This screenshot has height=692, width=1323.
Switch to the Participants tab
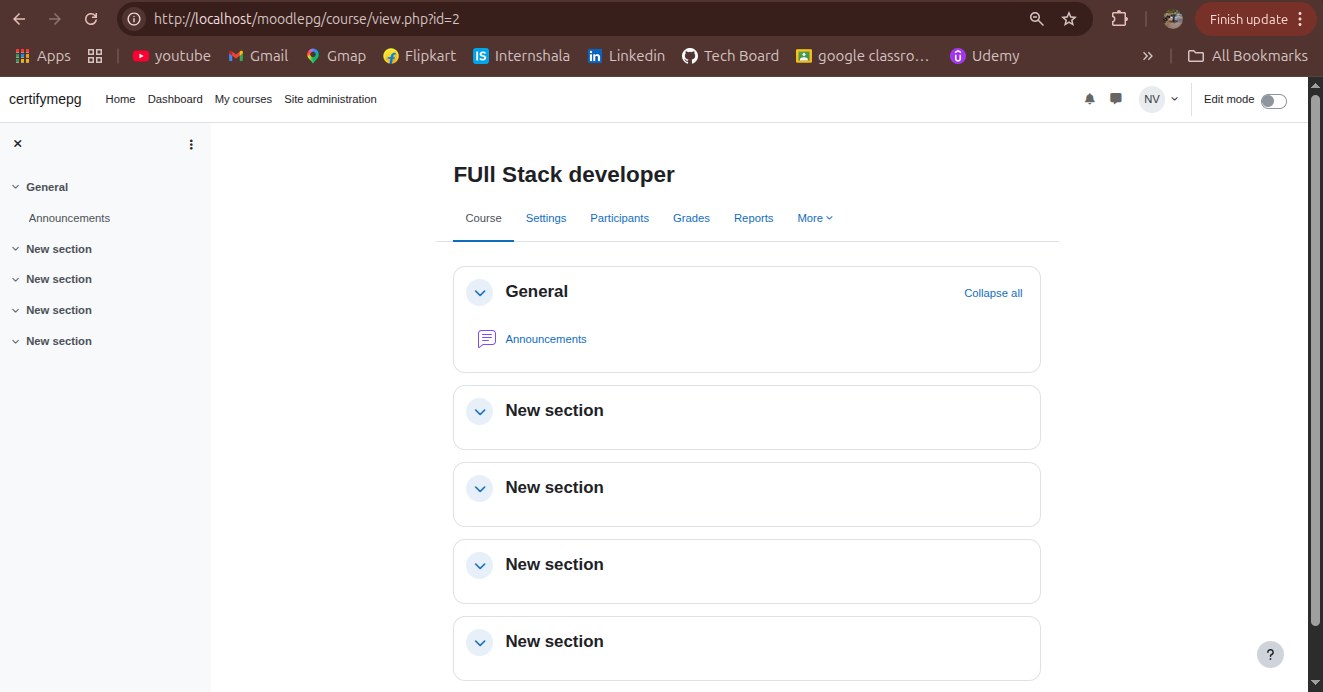click(619, 218)
